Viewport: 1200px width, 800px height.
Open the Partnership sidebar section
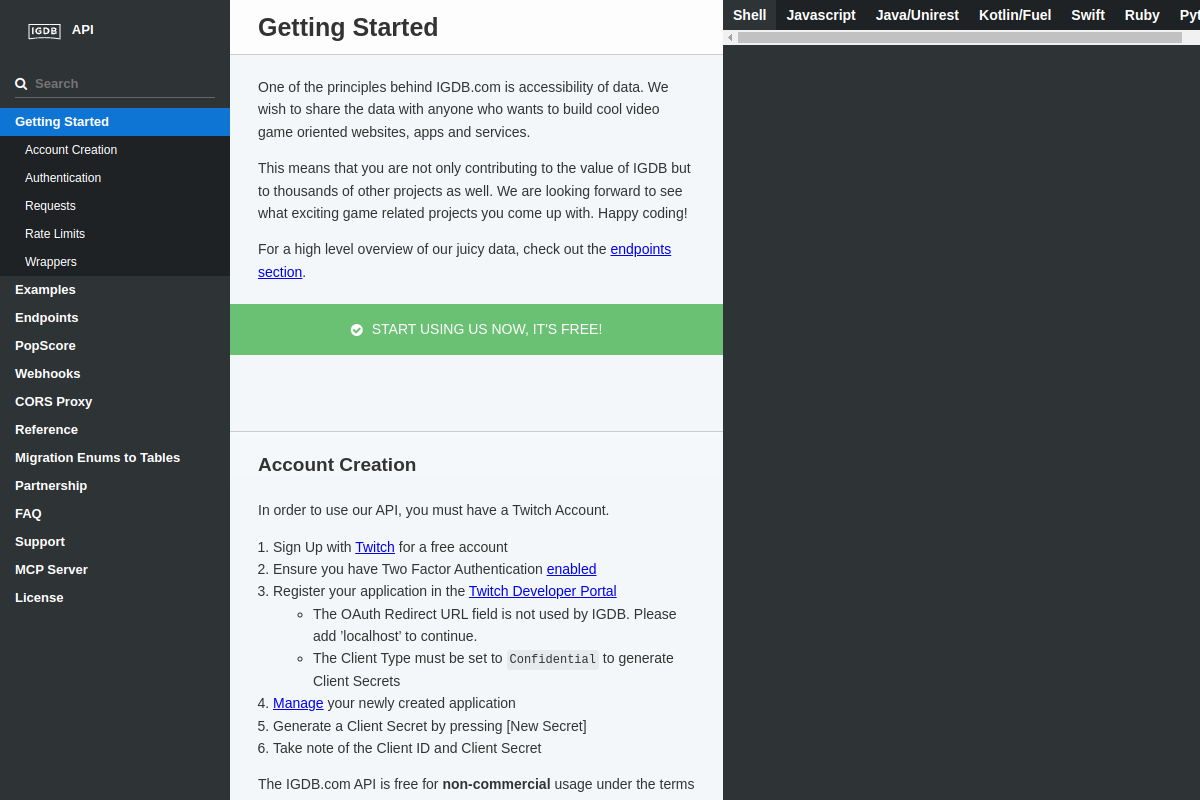tap(115, 486)
